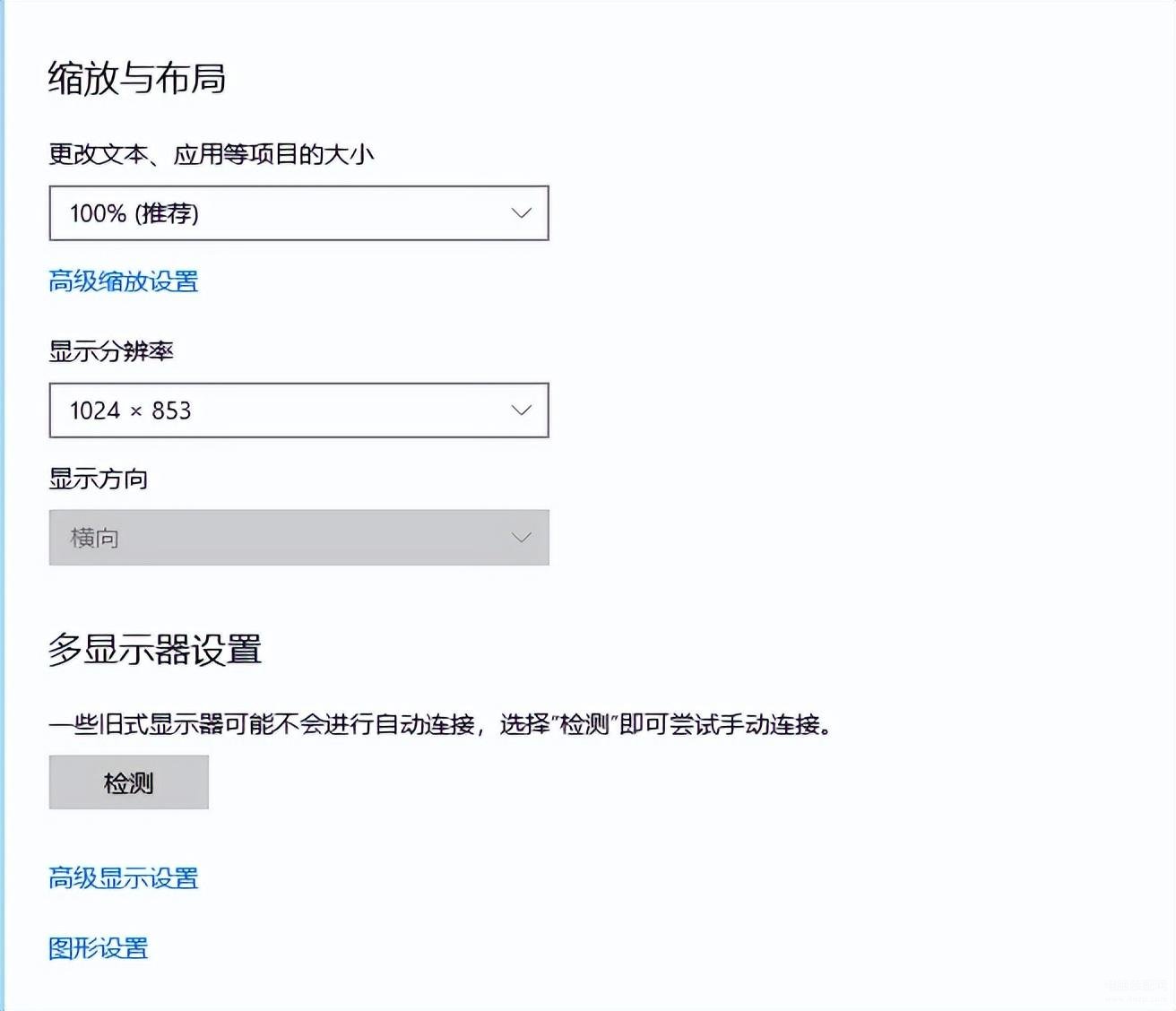Expand the 1024 × 853 resolution dropdown
1176x1011 pixels.
(x=298, y=410)
